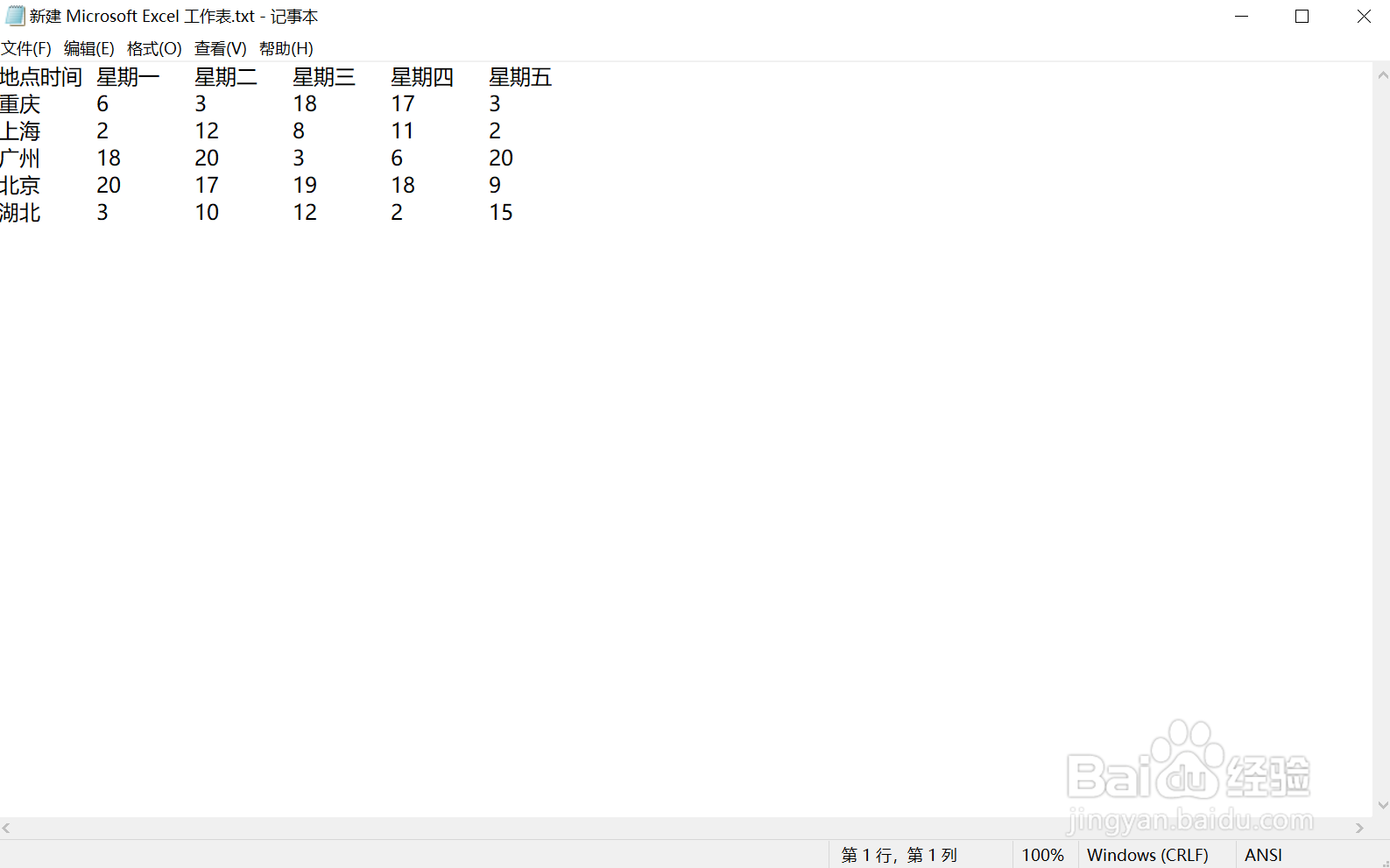
Task: Click the vertical scrollbar up arrow
Action: [1382, 75]
